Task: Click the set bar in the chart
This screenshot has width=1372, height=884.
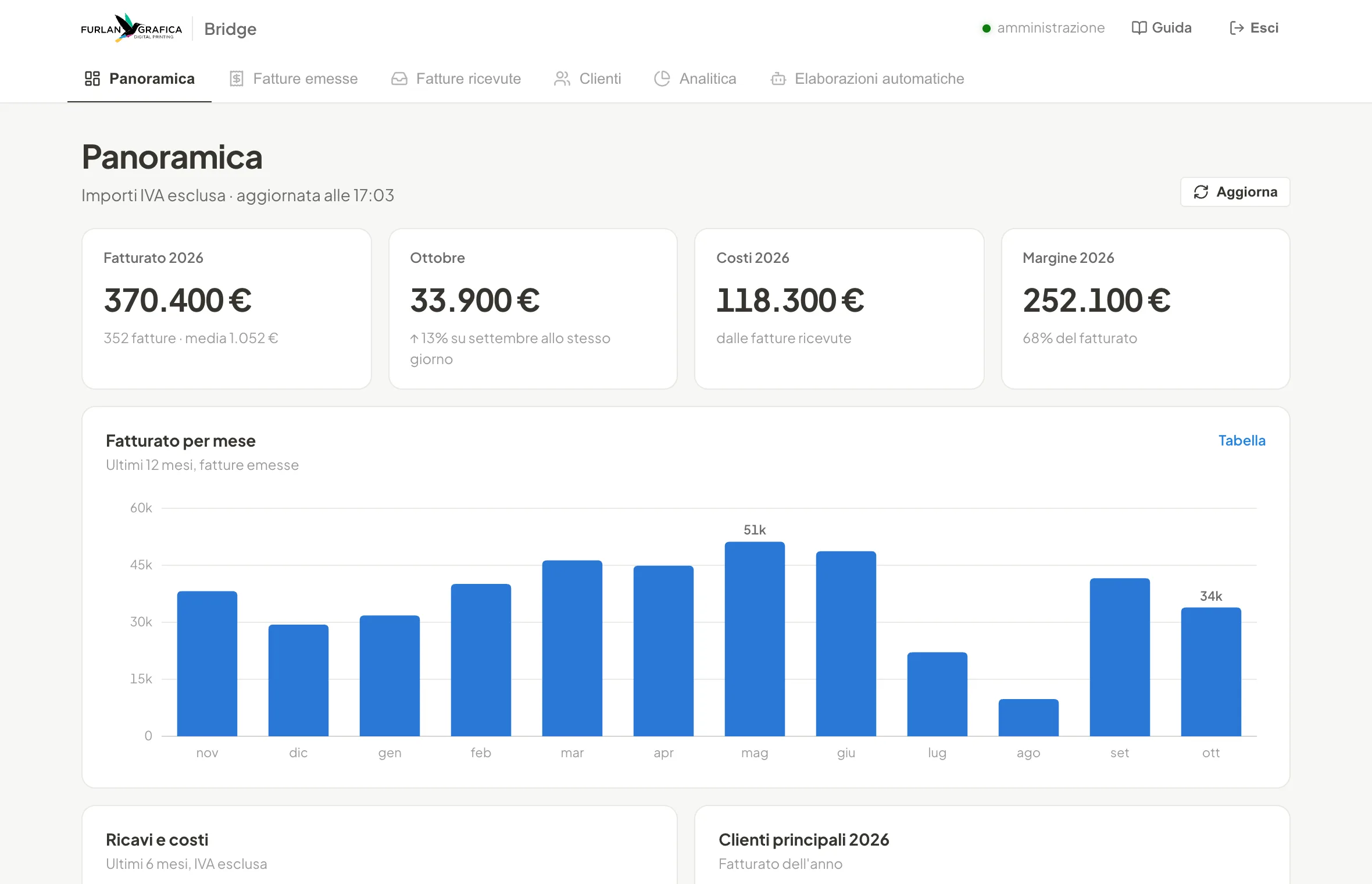Action: click(1120, 657)
